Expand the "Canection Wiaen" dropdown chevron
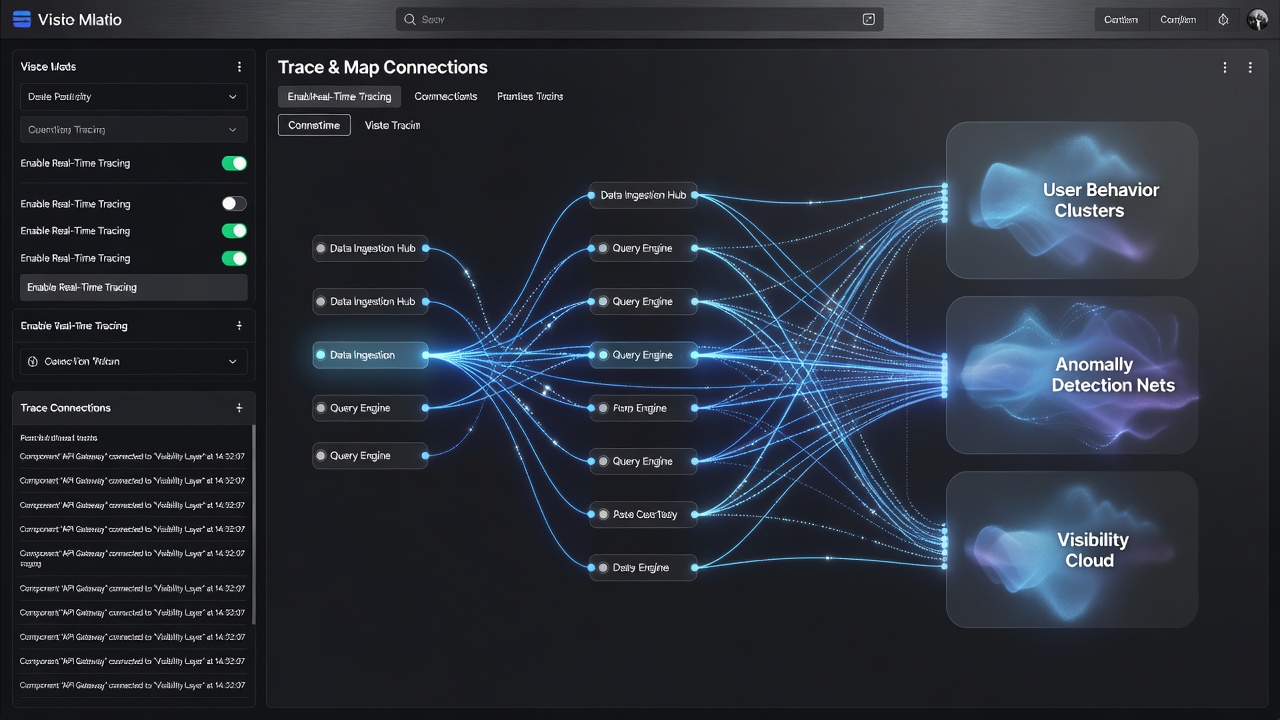Viewport: 1280px width, 720px height. point(233,361)
